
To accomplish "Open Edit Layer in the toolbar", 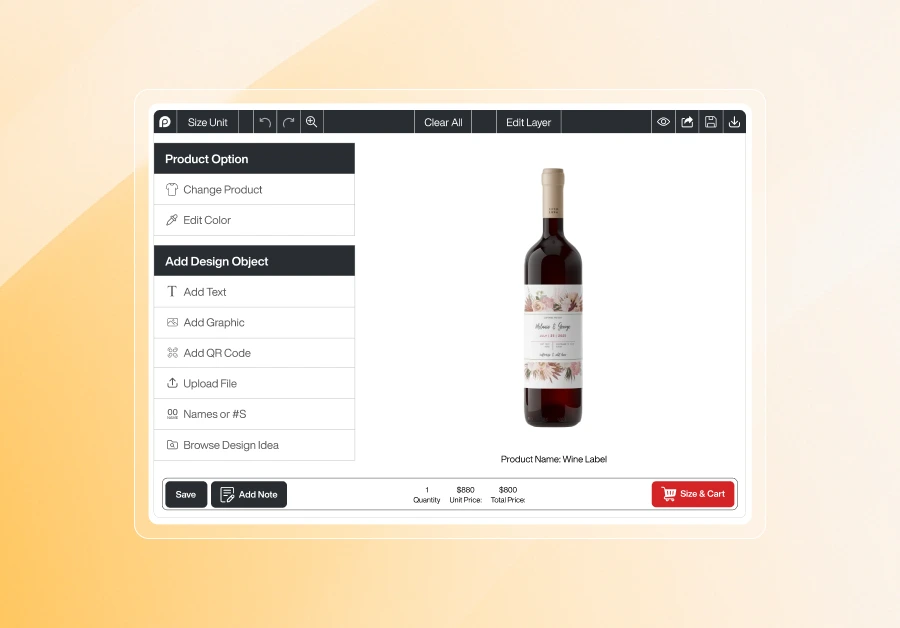I will [x=528, y=122].
